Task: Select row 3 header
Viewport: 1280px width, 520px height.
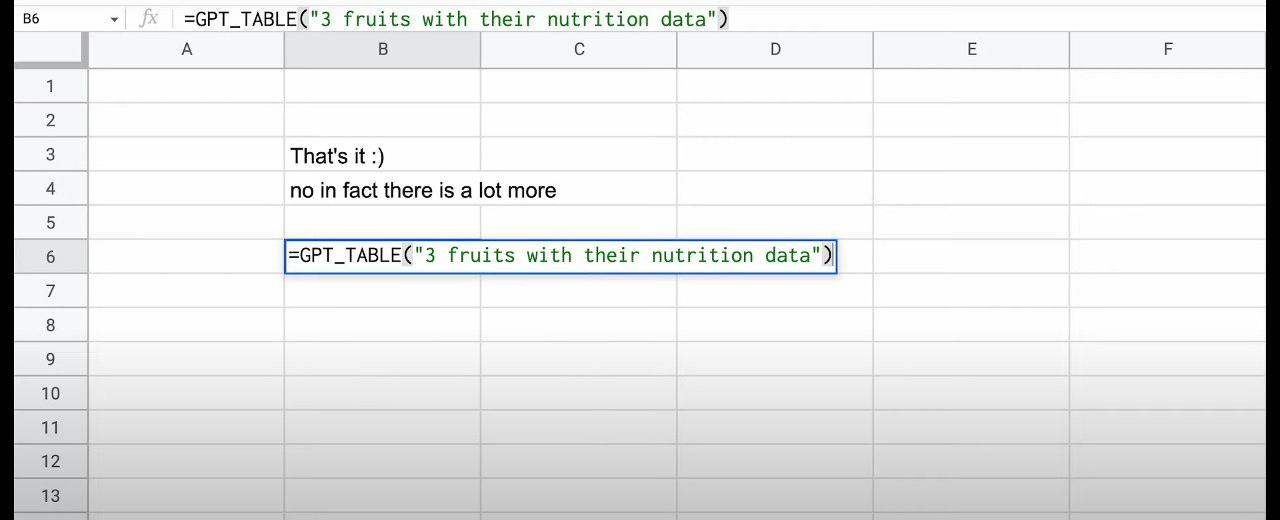Action: coord(50,154)
